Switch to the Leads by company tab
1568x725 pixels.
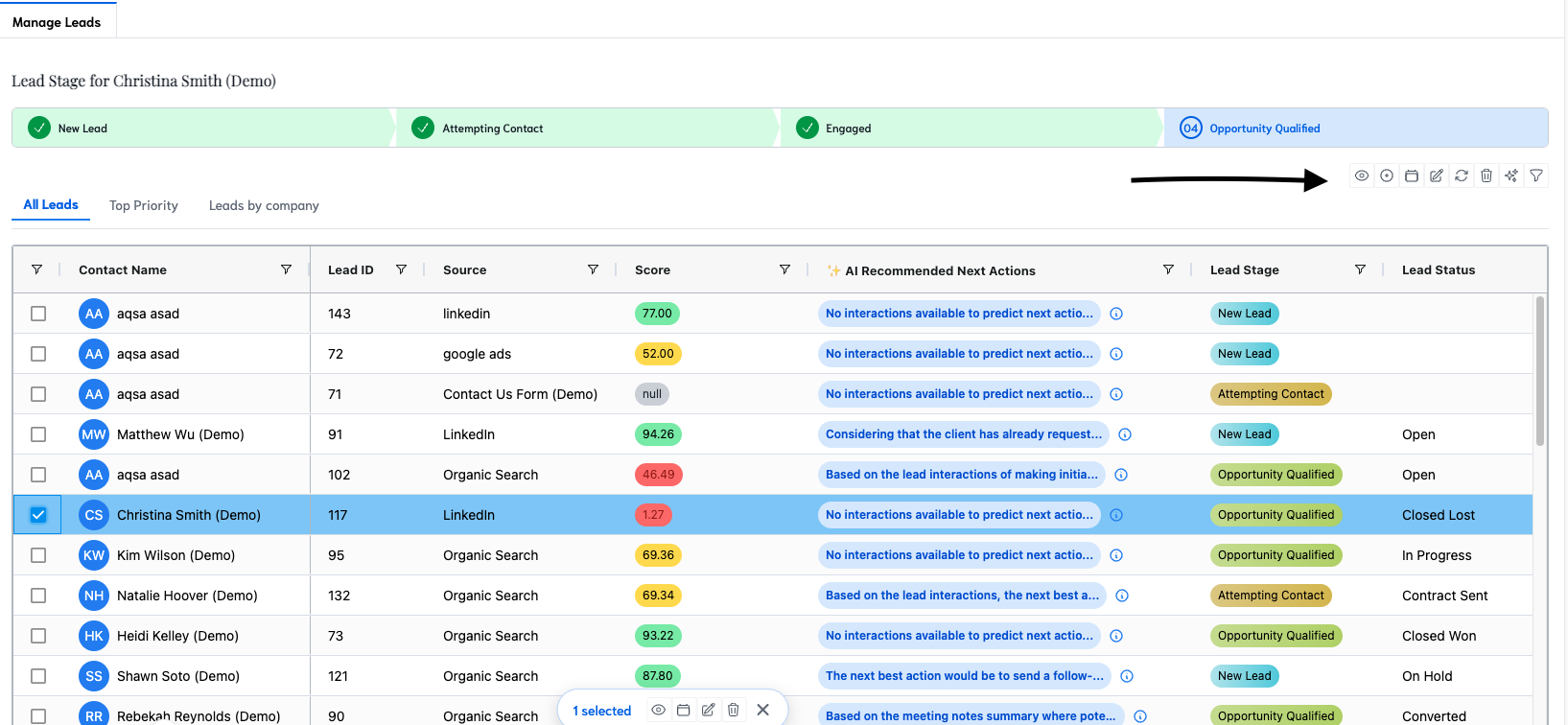pyautogui.click(x=264, y=205)
